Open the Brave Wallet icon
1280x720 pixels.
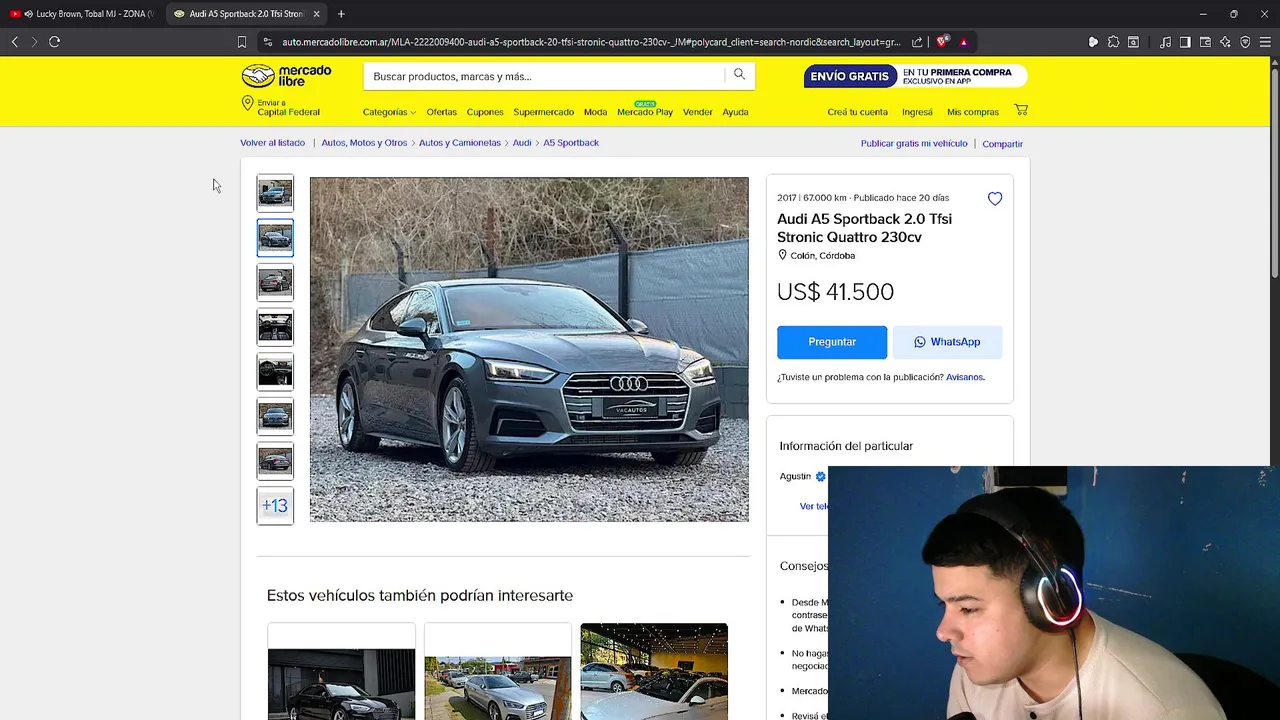coord(1205,42)
